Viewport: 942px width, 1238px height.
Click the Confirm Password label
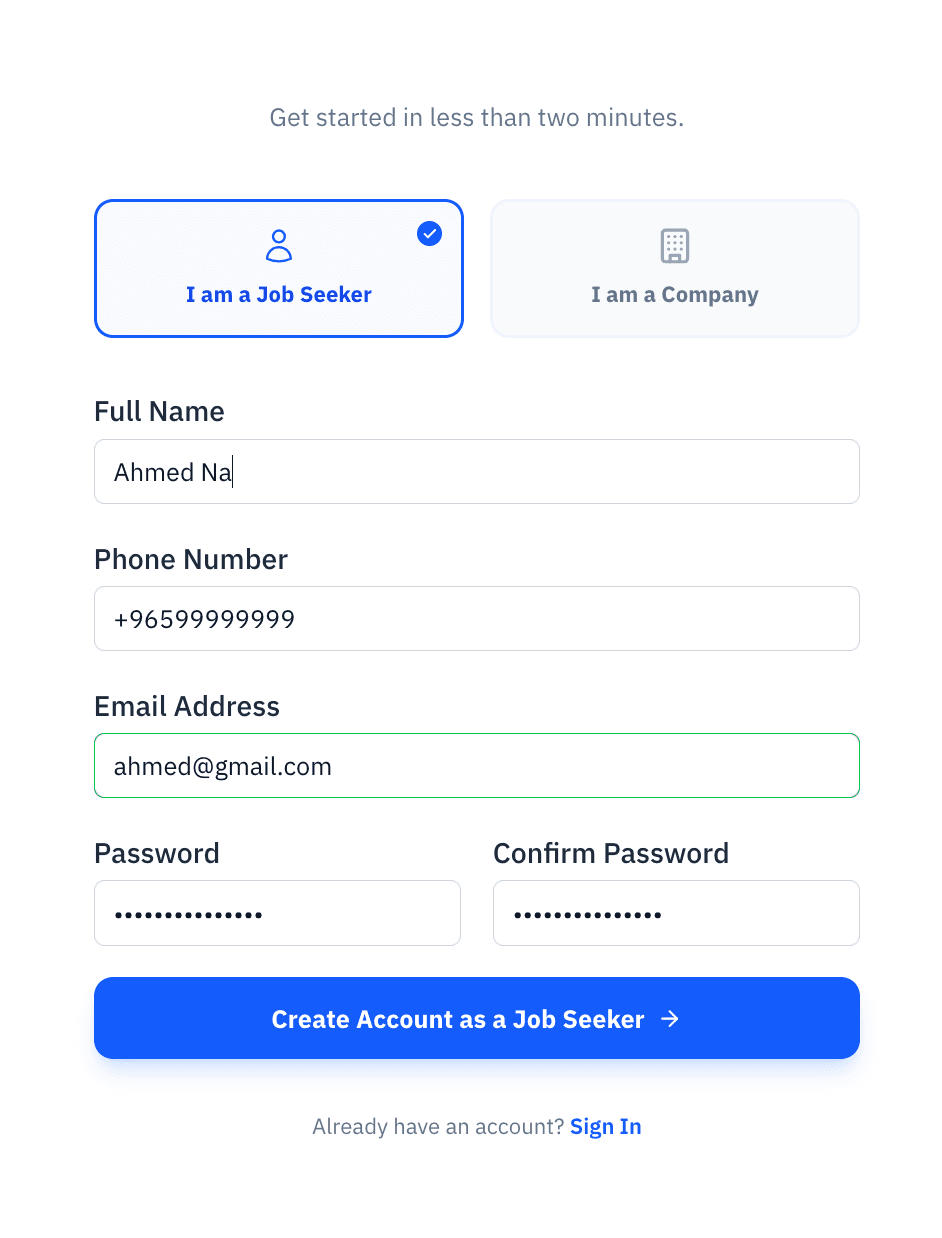[611, 853]
